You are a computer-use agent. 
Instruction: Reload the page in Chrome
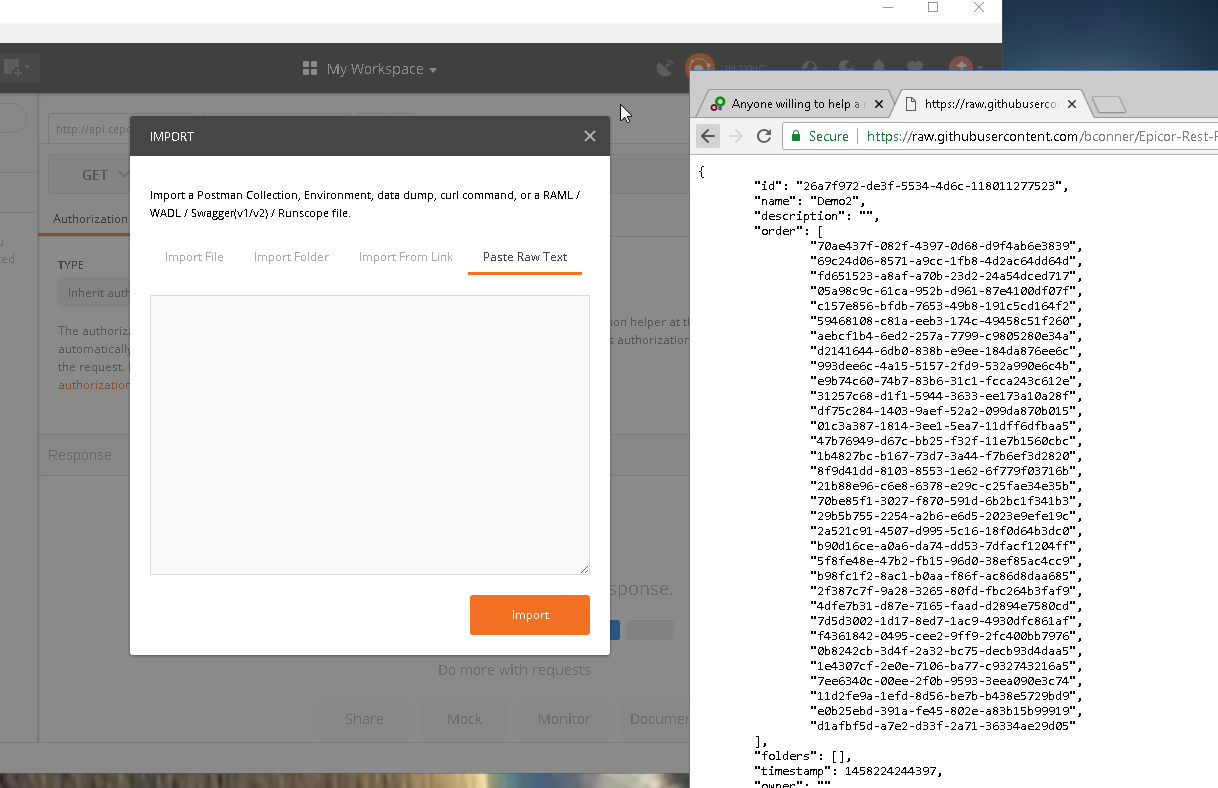(x=764, y=136)
